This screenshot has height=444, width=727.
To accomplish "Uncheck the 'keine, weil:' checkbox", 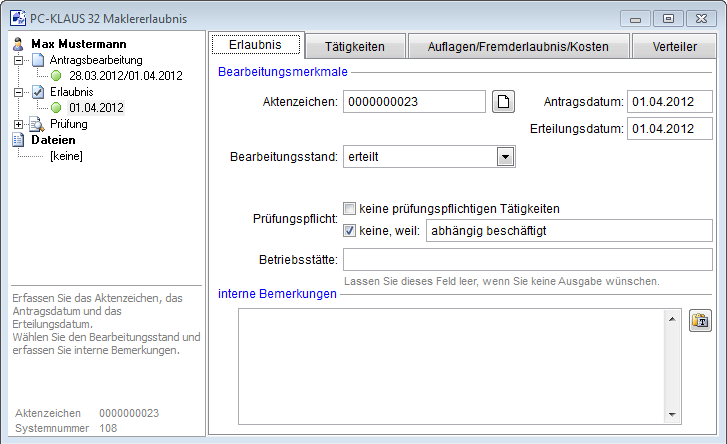I will [x=350, y=231].
